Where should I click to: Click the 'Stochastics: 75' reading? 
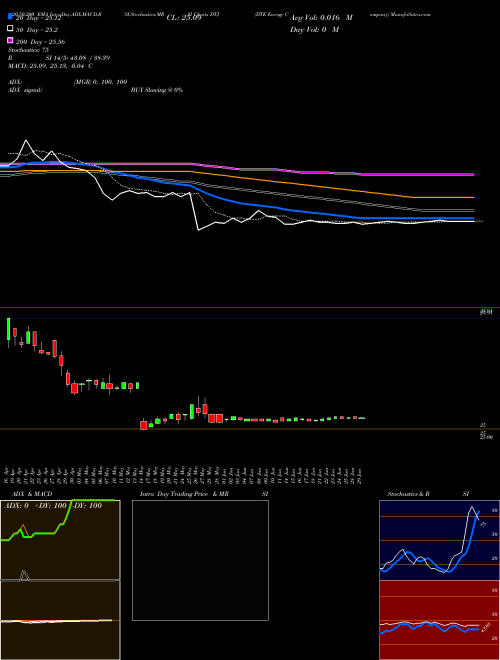pos(29,50)
